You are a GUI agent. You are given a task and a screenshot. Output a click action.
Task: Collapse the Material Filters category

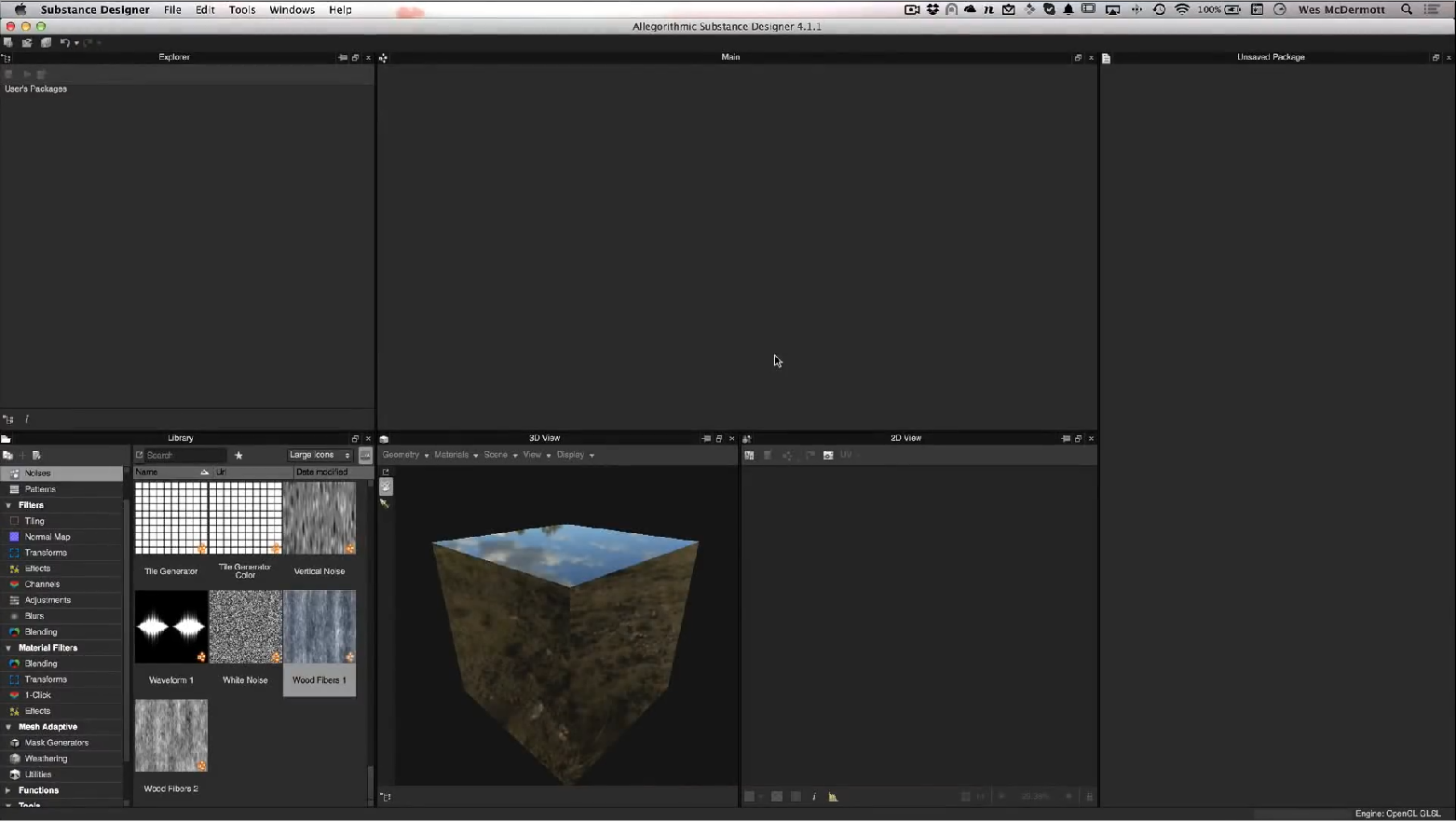[x=8, y=648]
